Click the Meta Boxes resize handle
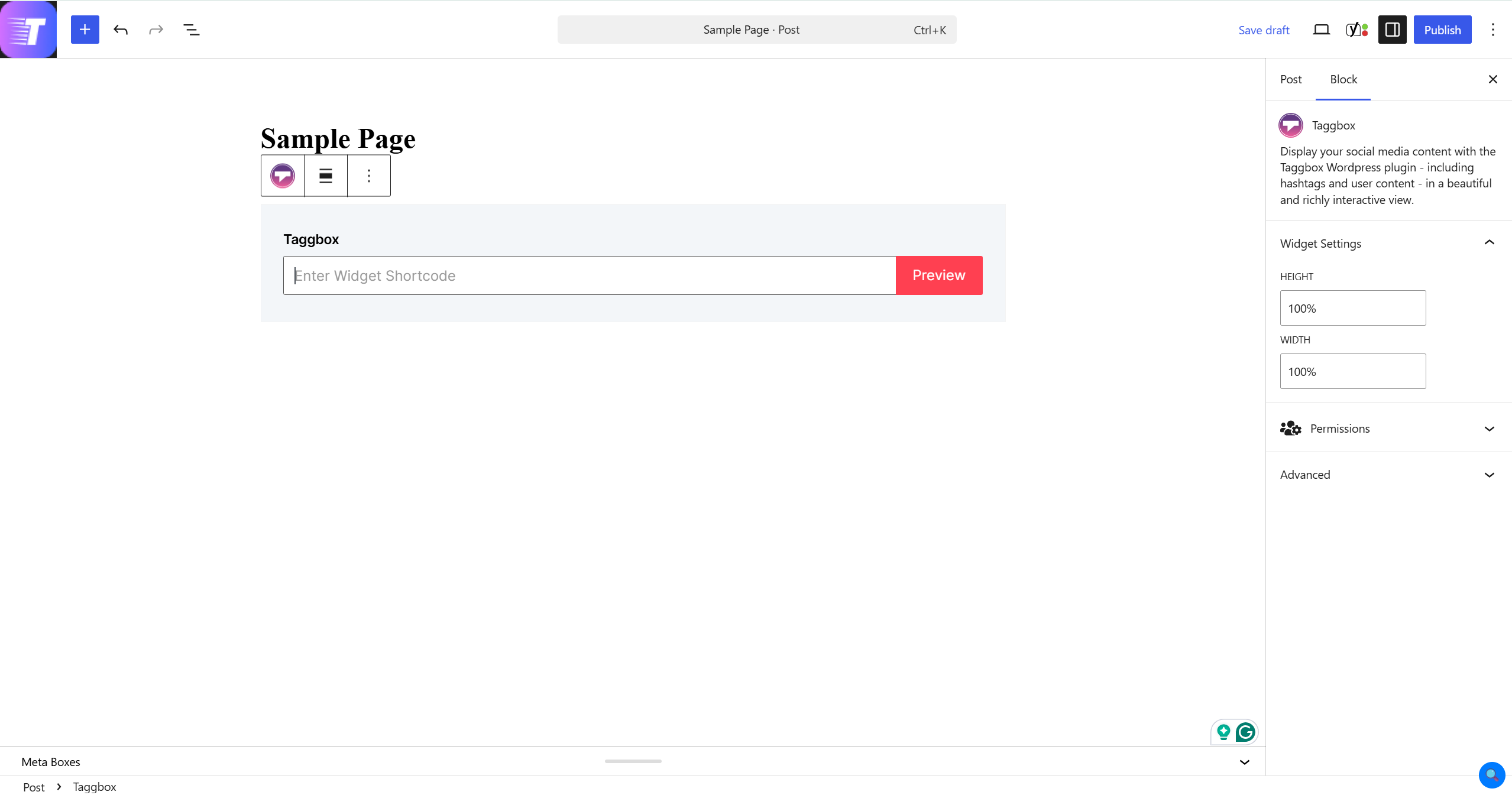 click(633, 761)
